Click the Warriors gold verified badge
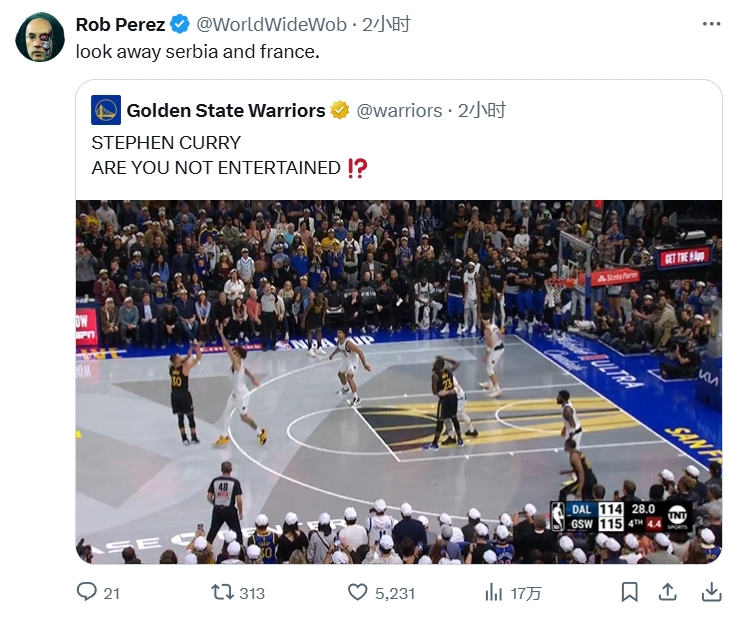 click(340, 110)
